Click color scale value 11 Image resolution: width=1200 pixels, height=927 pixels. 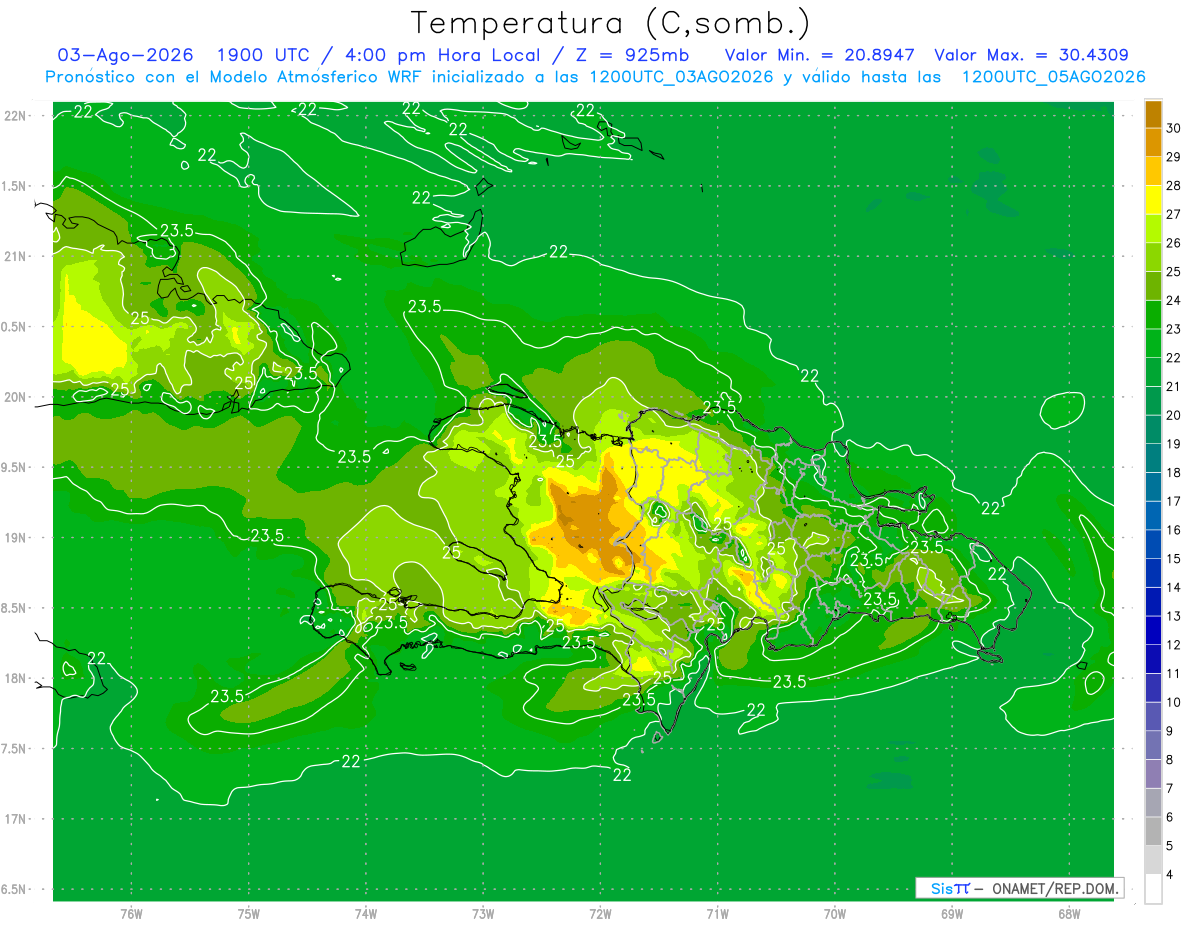pyautogui.click(x=1174, y=674)
